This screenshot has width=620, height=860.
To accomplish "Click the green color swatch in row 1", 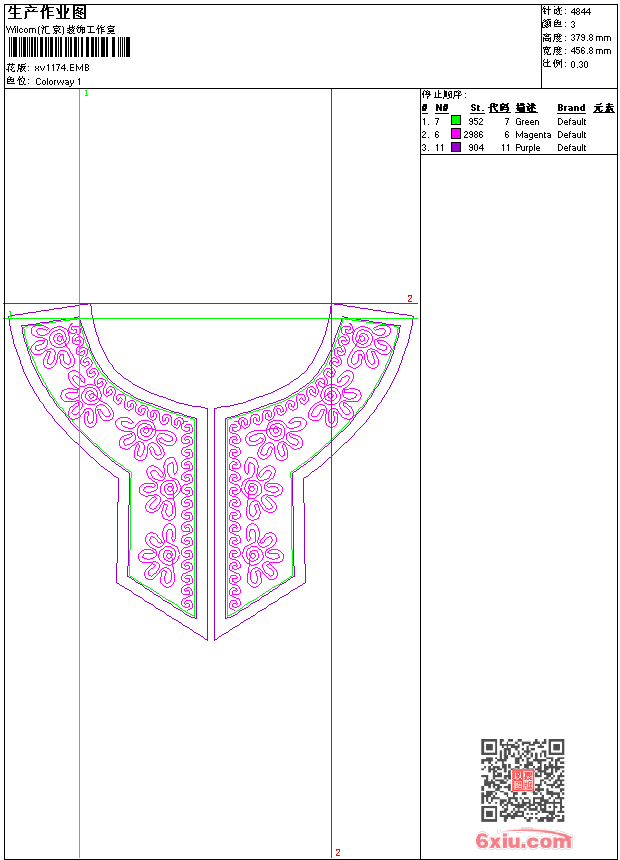I will pos(455,121).
